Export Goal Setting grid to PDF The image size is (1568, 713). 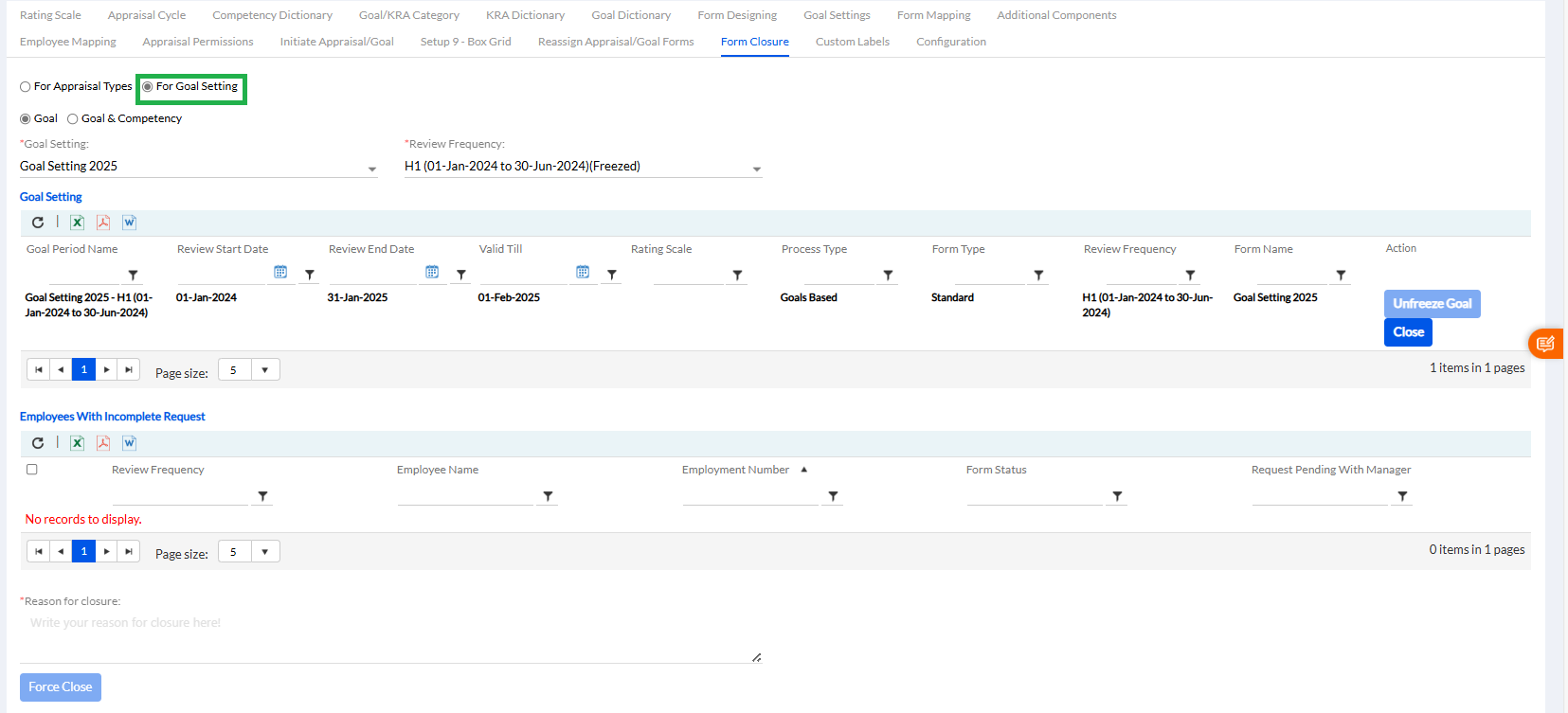pyautogui.click(x=103, y=223)
